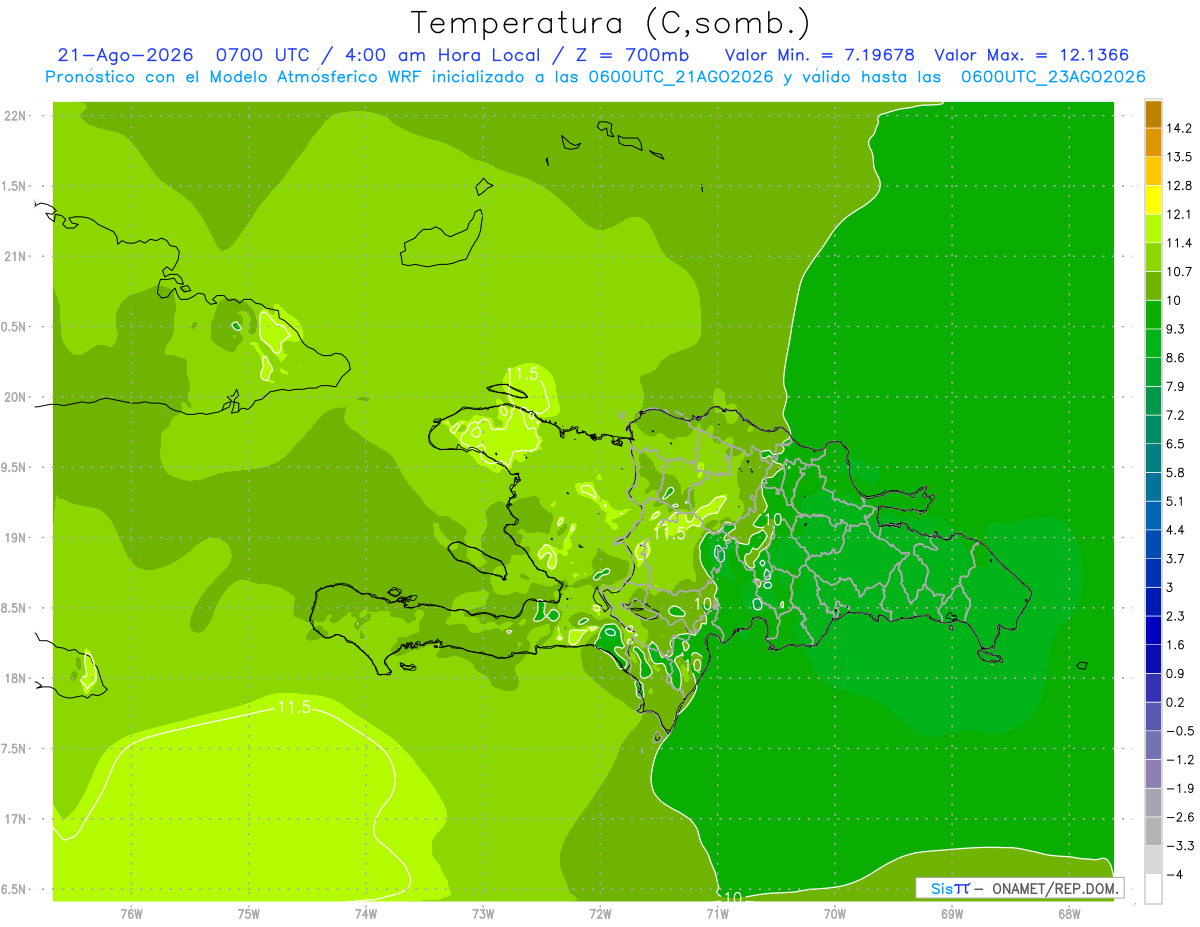Pick the yellow swatch between 12.8 and 12.1
This screenshot has height=927, width=1200.
pyautogui.click(x=1153, y=200)
